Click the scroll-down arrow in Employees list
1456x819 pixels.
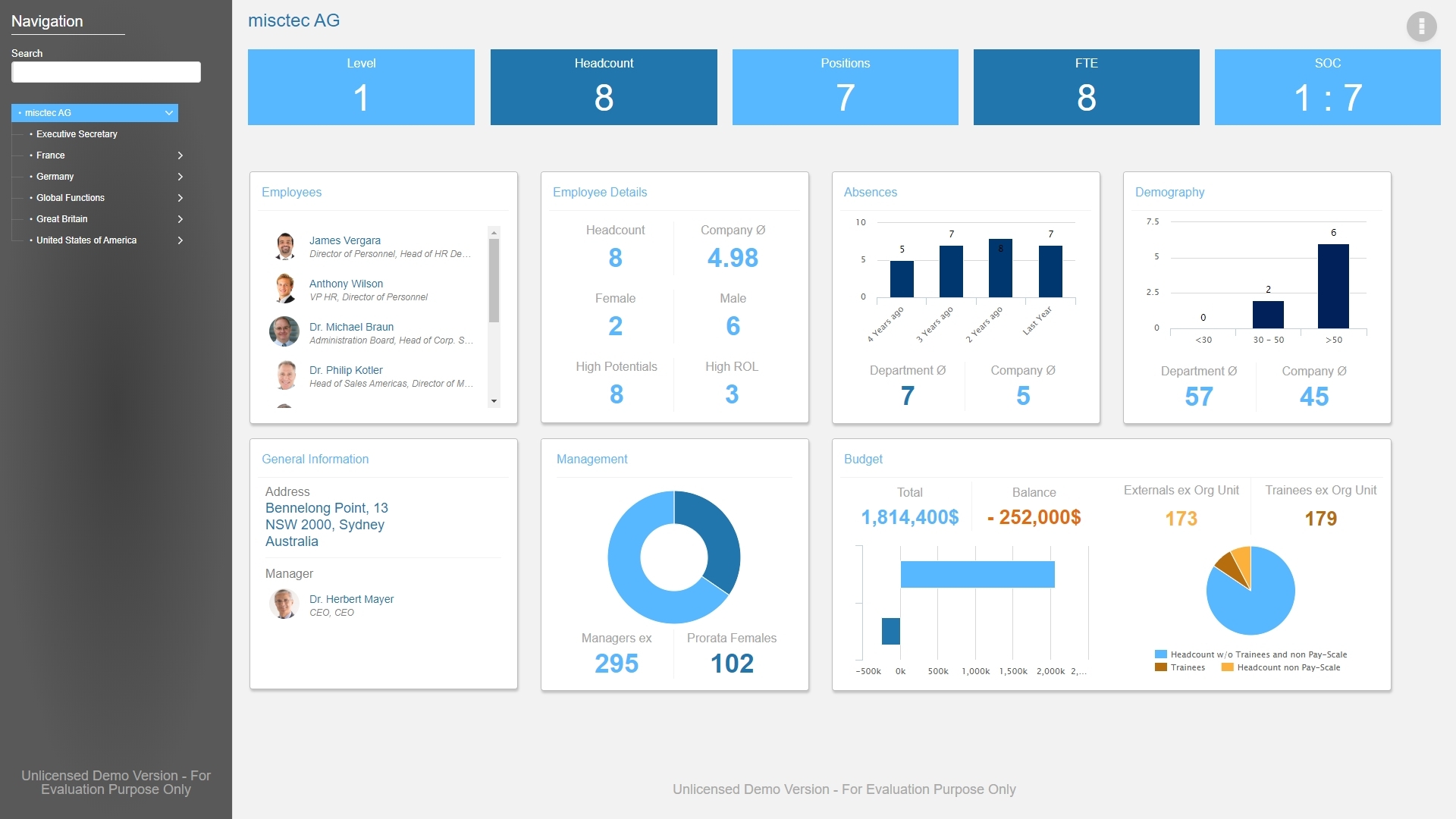[494, 401]
